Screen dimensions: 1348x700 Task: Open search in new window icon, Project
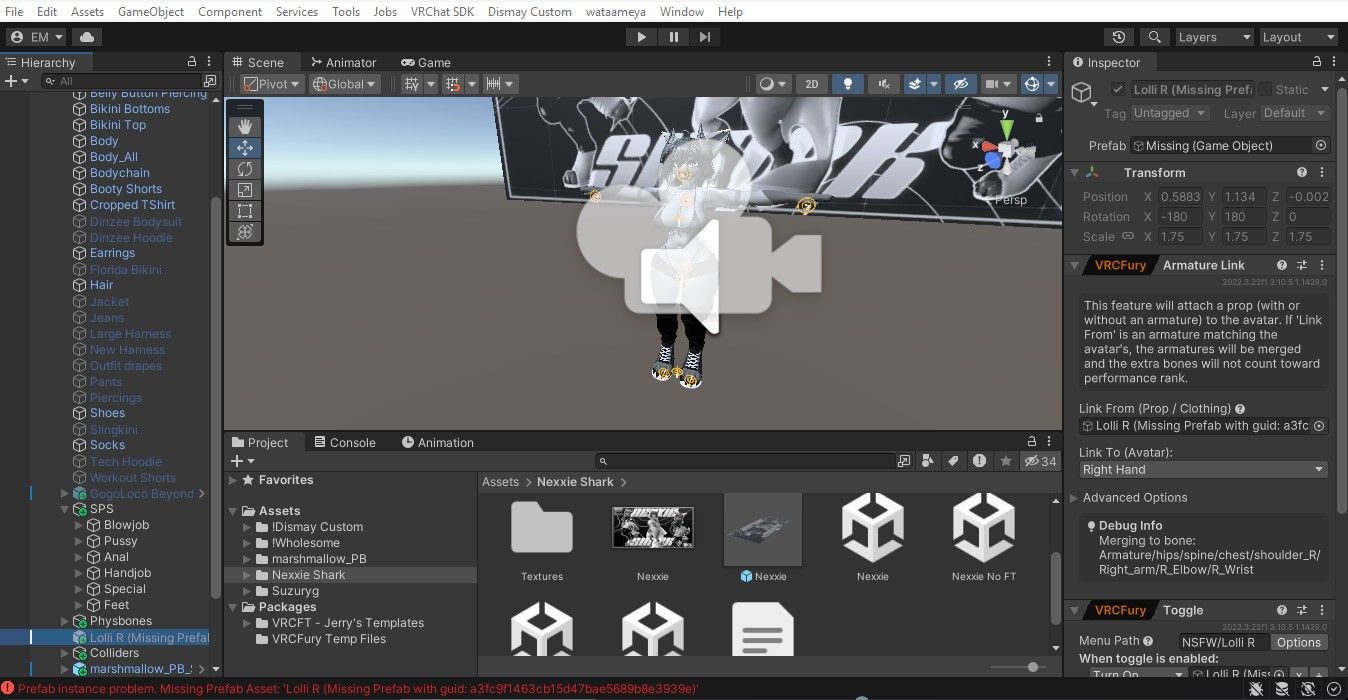(x=904, y=461)
